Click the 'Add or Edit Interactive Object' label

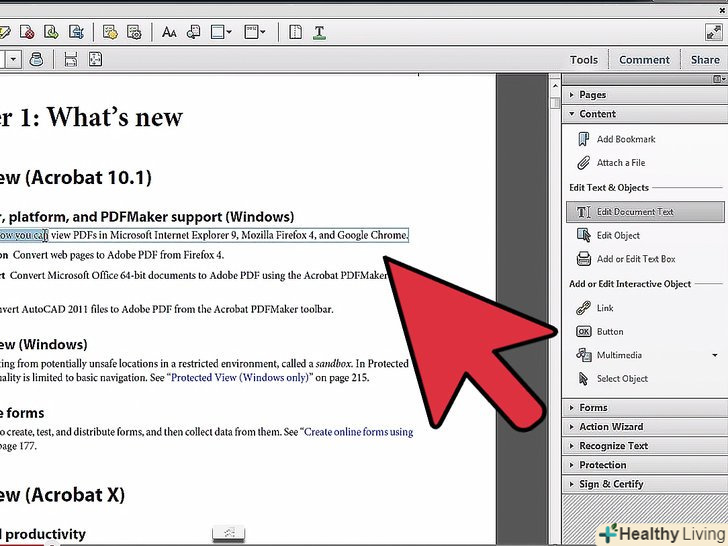tap(630, 284)
